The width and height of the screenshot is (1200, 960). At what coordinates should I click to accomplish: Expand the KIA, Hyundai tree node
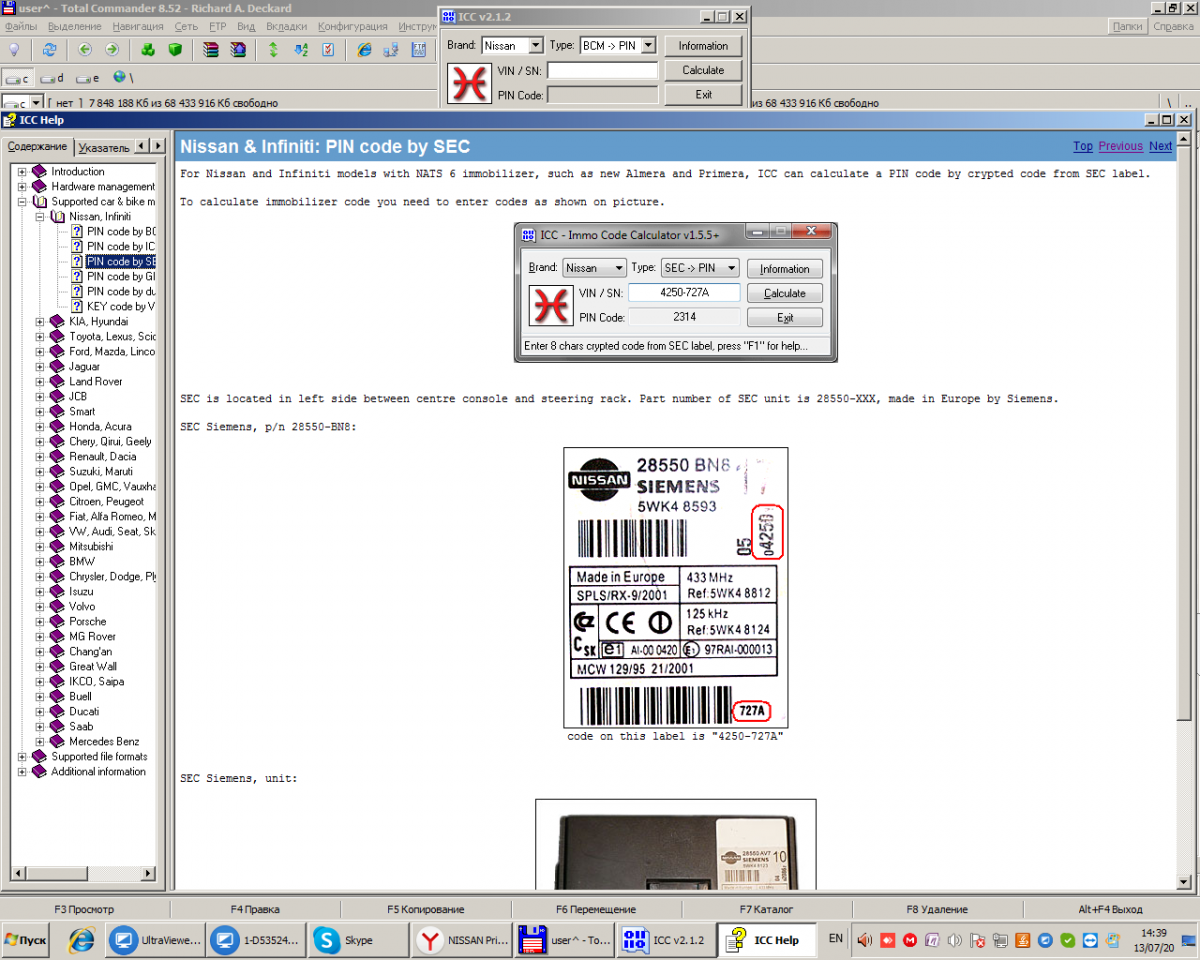pyautogui.click(x=40, y=322)
